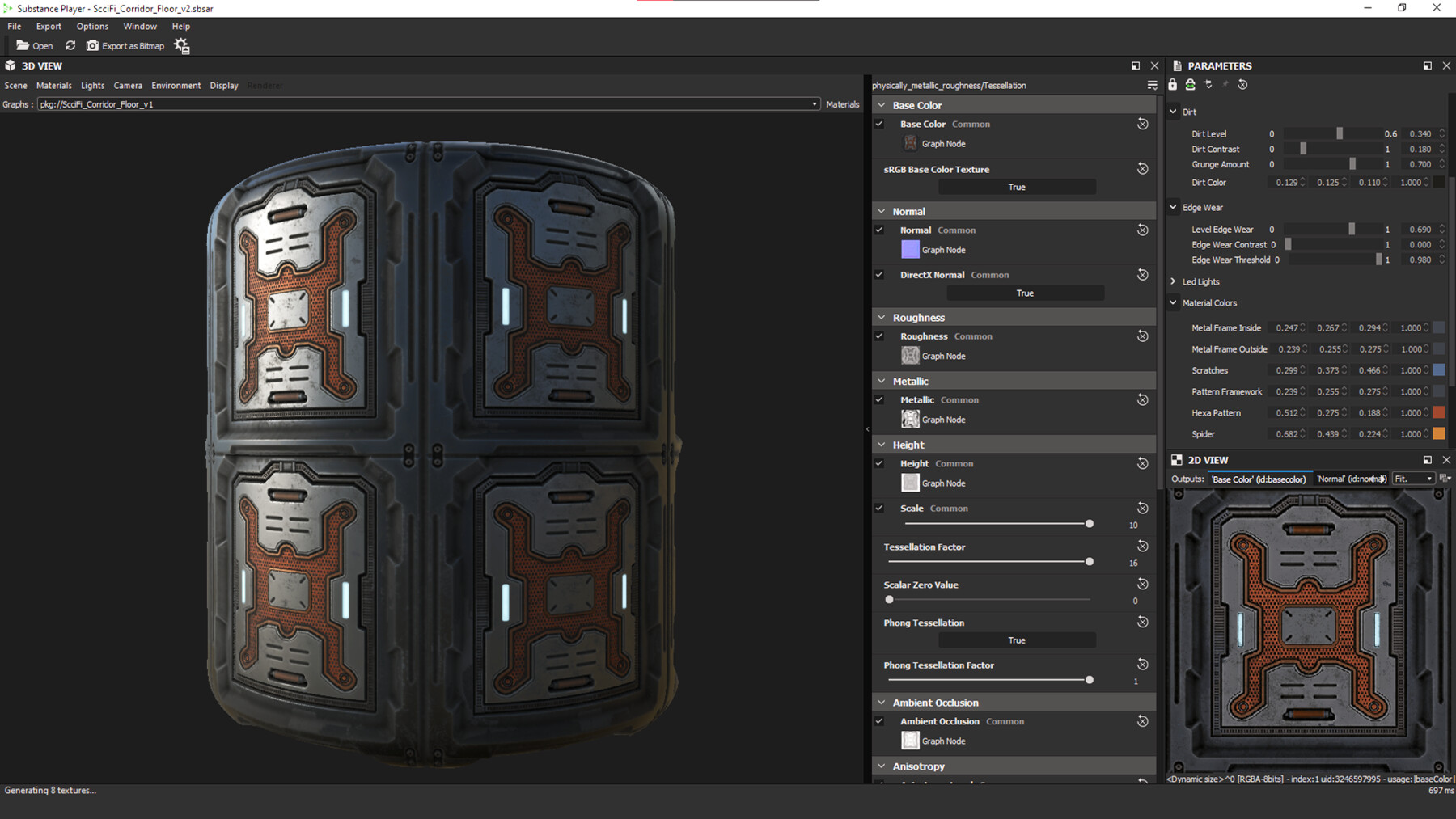The width and height of the screenshot is (1456, 819).
Task: Toggle Phong Tessellation off via True button
Action: coord(1017,640)
